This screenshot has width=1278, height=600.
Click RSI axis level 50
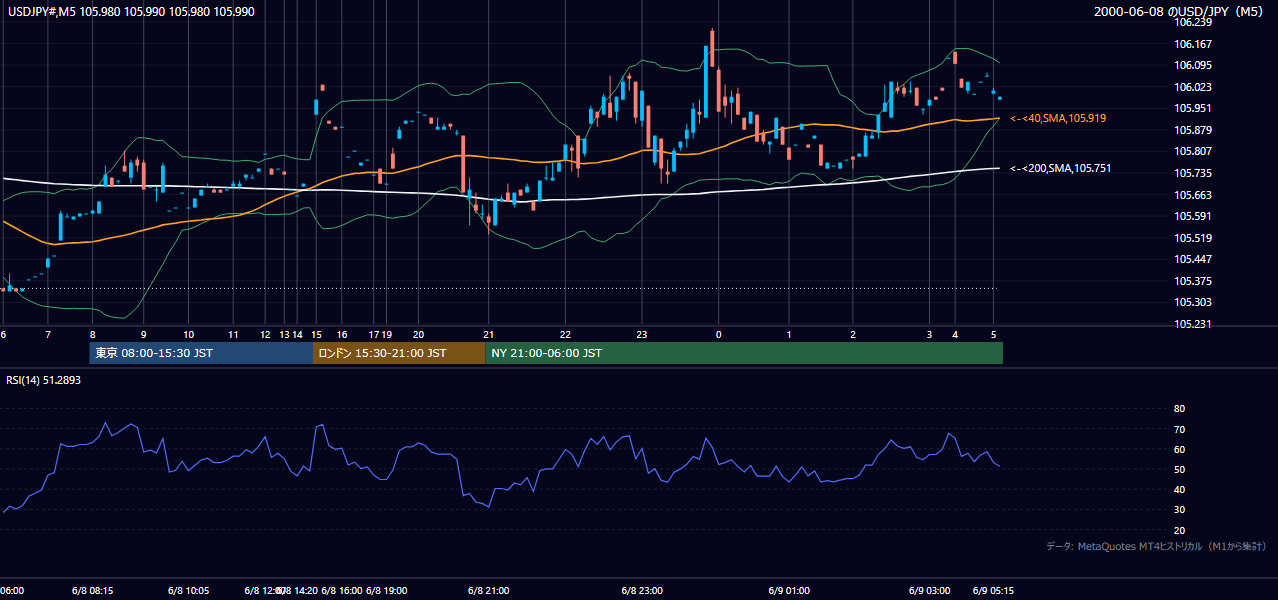pyautogui.click(x=1180, y=469)
